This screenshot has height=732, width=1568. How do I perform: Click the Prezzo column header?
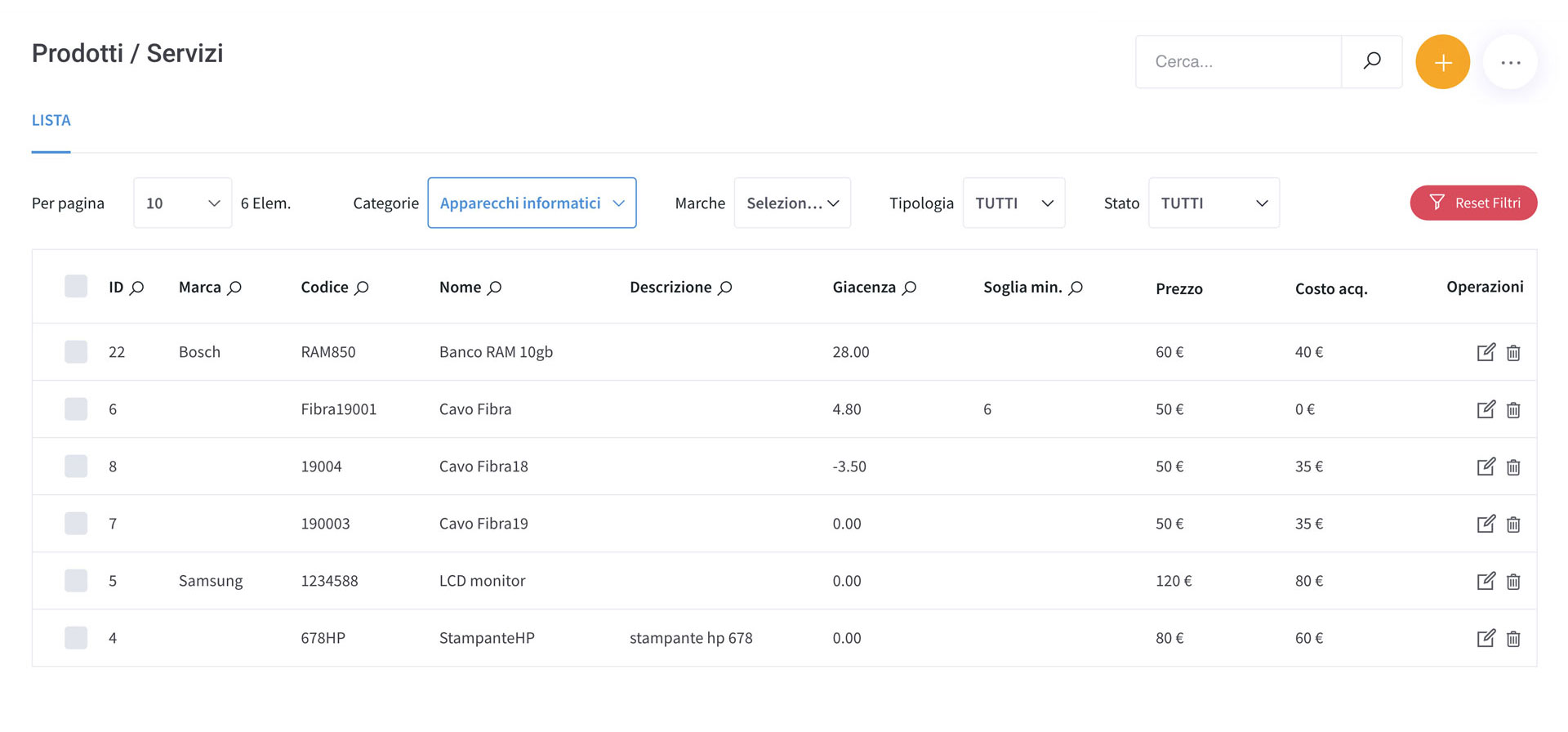pyautogui.click(x=1179, y=288)
